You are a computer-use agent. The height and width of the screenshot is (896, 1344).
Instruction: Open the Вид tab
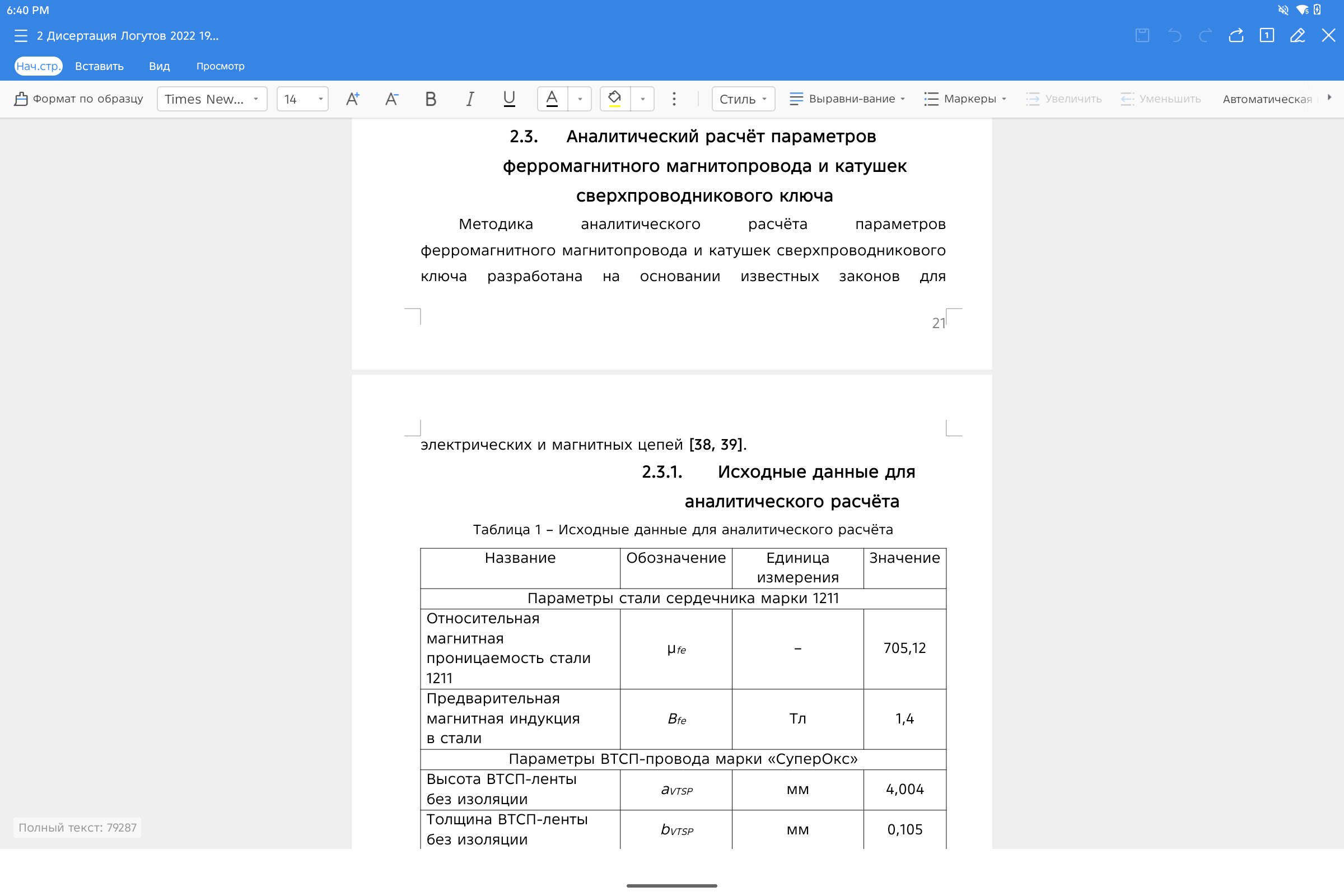[160, 66]
